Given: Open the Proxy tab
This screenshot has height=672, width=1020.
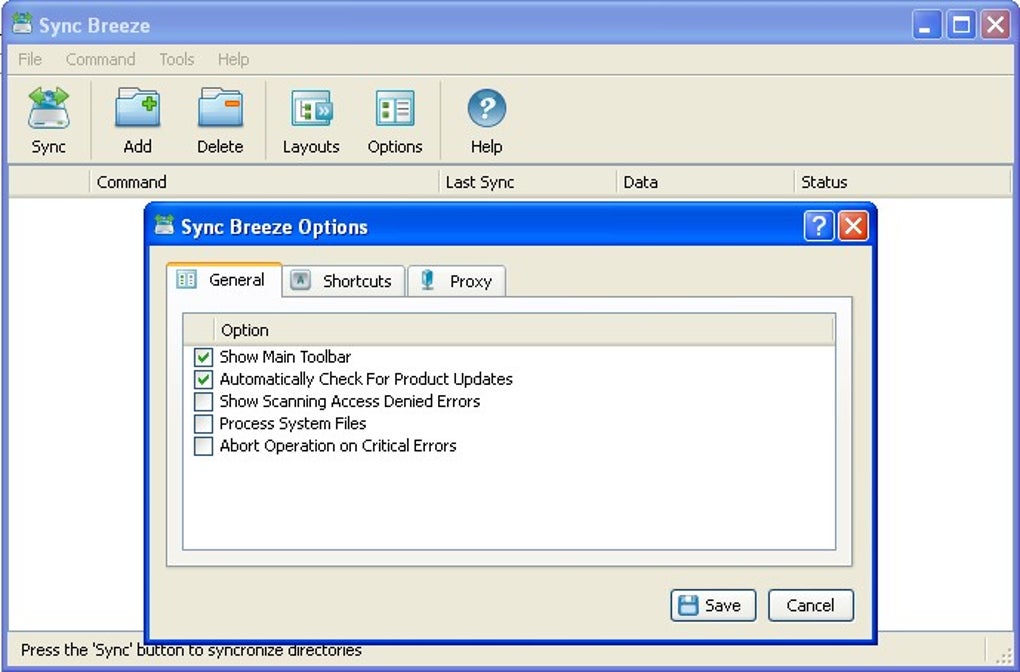Looking at the screenshot, I should (x=456, y=281).
